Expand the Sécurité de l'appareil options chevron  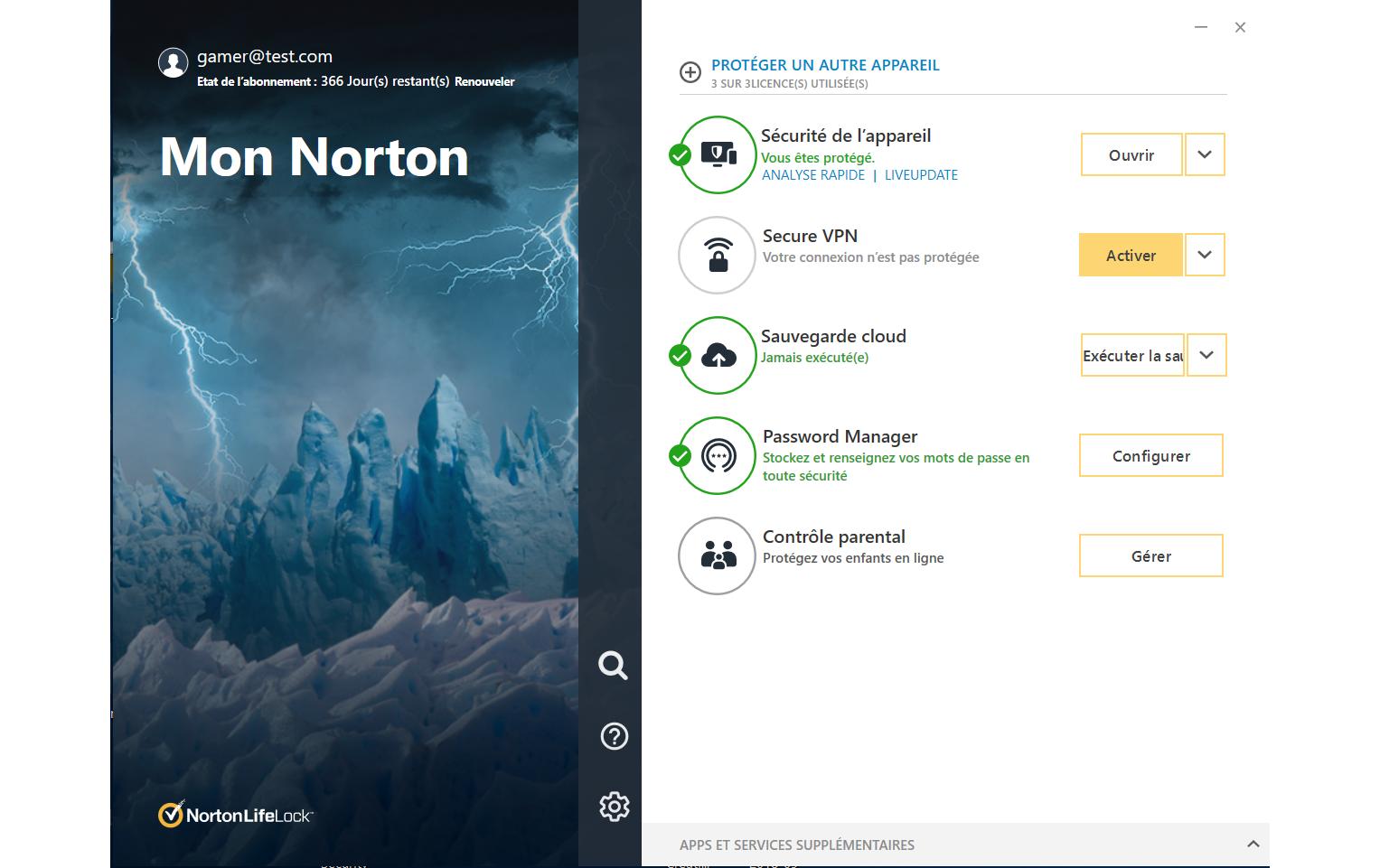tap(1204, 154)
